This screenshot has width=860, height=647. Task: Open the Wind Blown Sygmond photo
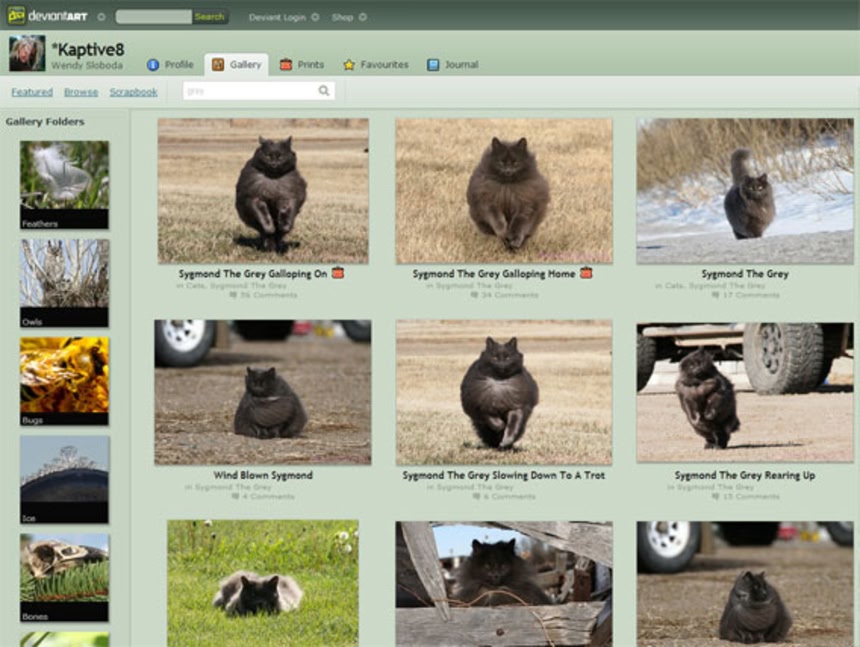pos(262,392)
